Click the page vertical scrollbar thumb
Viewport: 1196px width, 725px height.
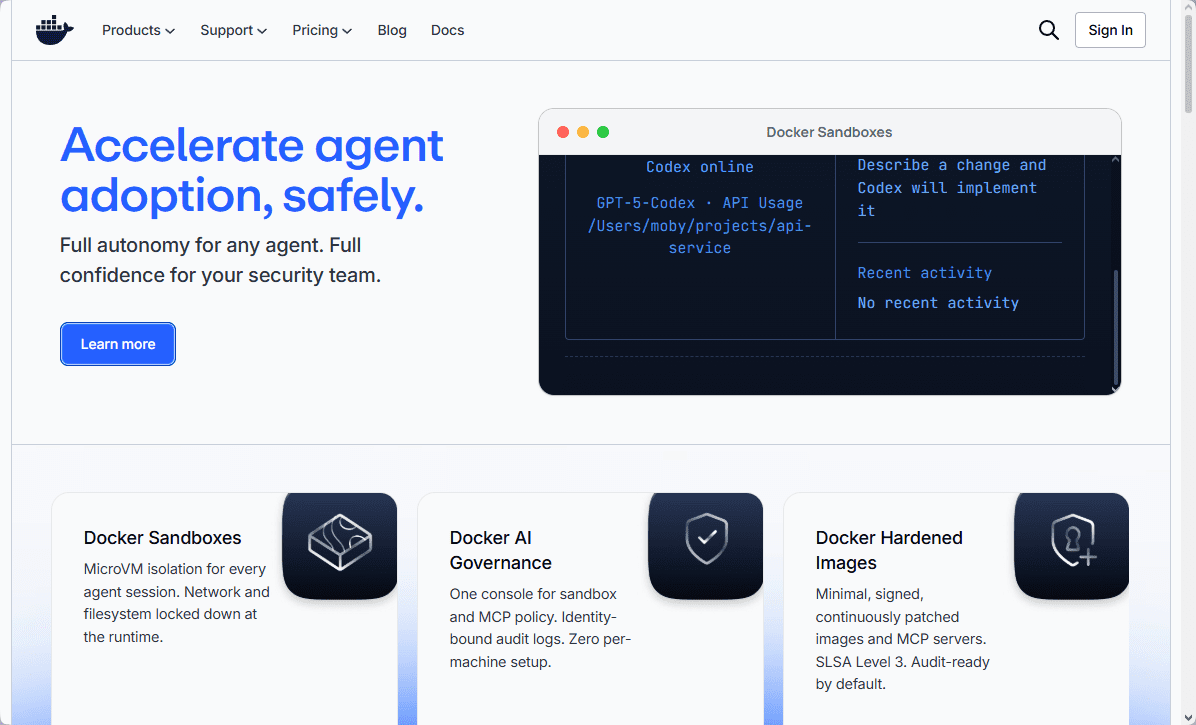coord(1189,63)
